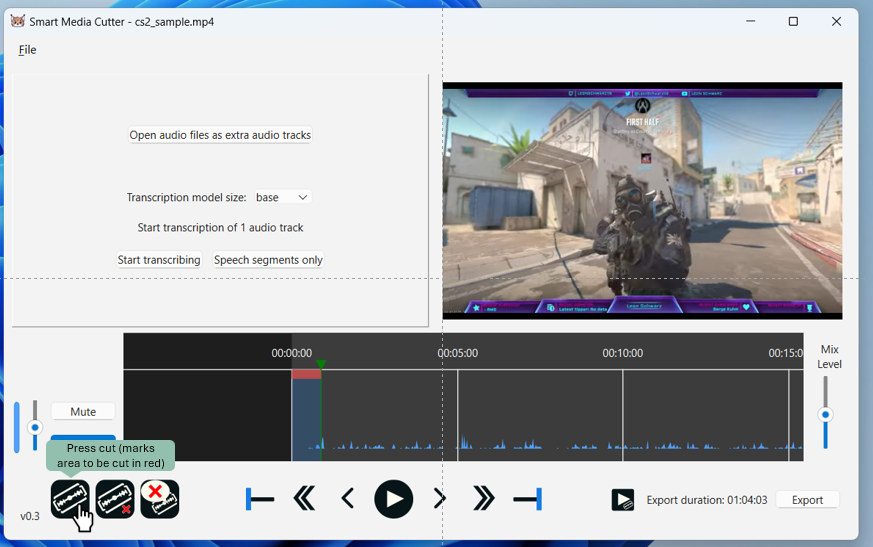Image resolution: width=873 pixels, height=547 pixels.
Task: Jump to the start of the timeline
Action: [260, 499]
